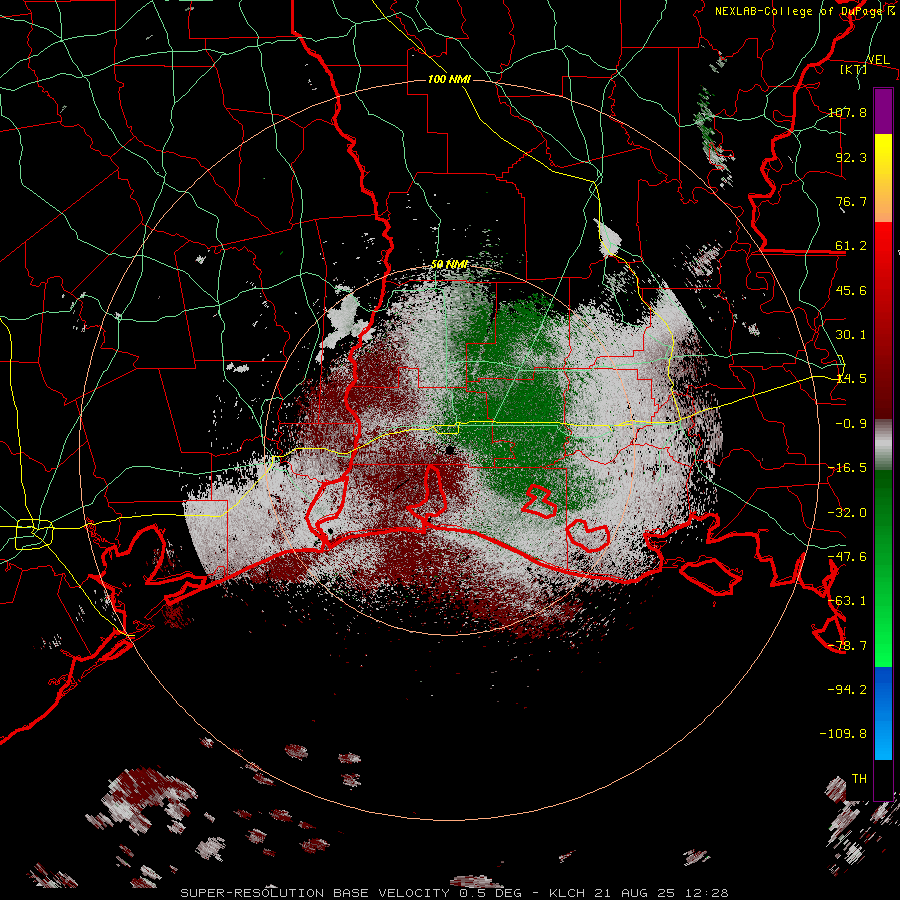This screenshot has height=900, width=900.
Task: Select the 61.2 velocity scale value
Action: click(851, 246)
